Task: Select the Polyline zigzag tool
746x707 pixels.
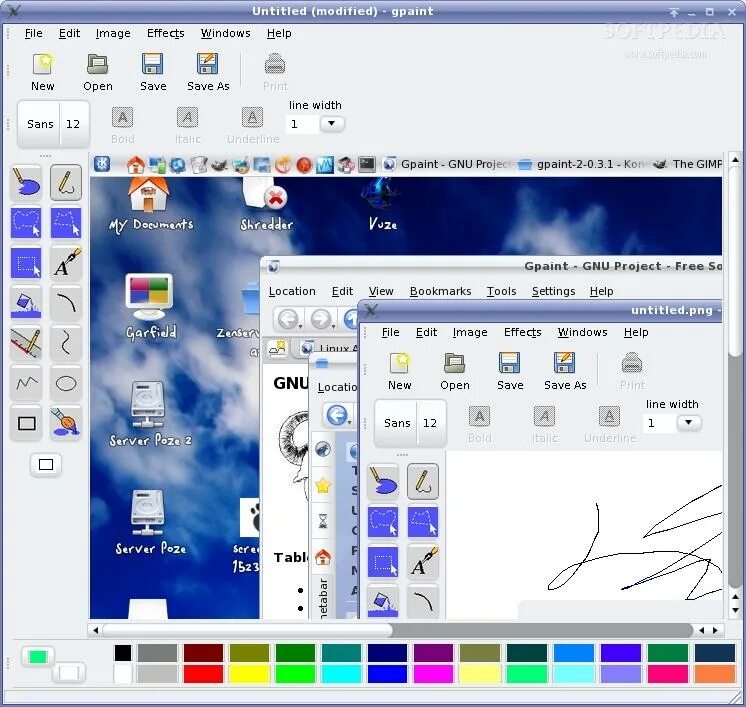Action: coord(26,383)
